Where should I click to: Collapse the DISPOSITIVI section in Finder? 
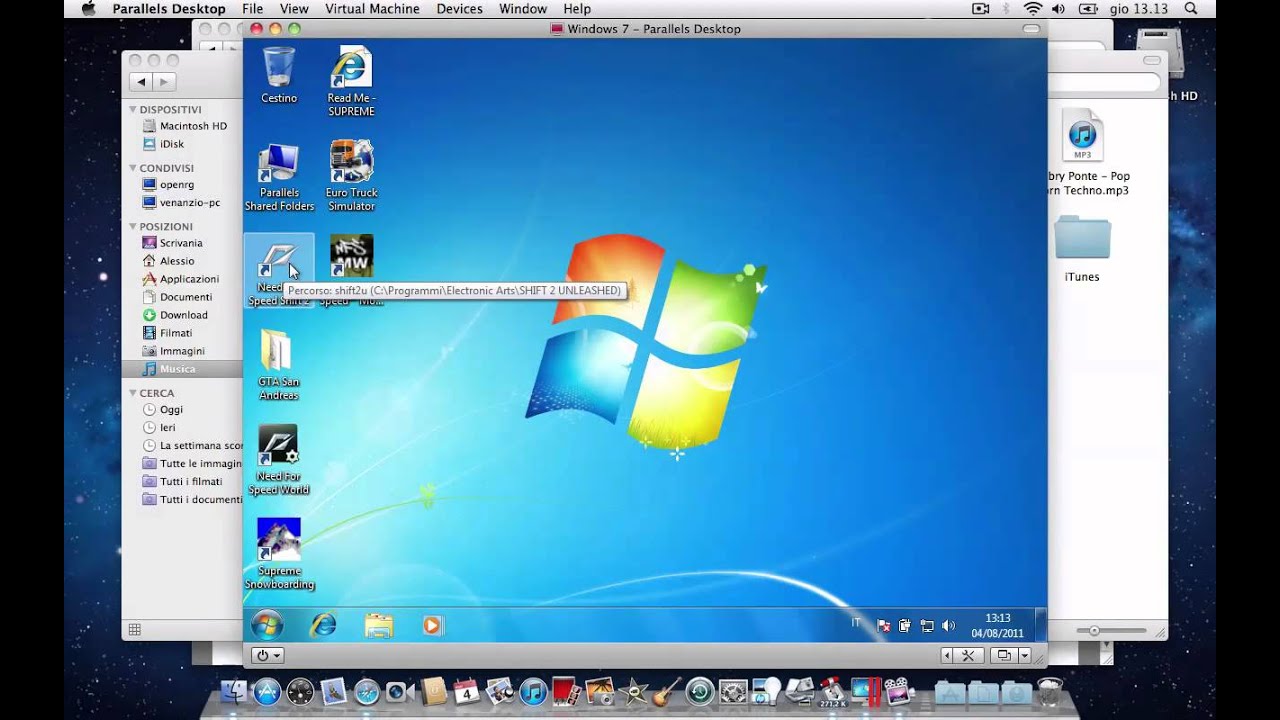coord(133,110)
